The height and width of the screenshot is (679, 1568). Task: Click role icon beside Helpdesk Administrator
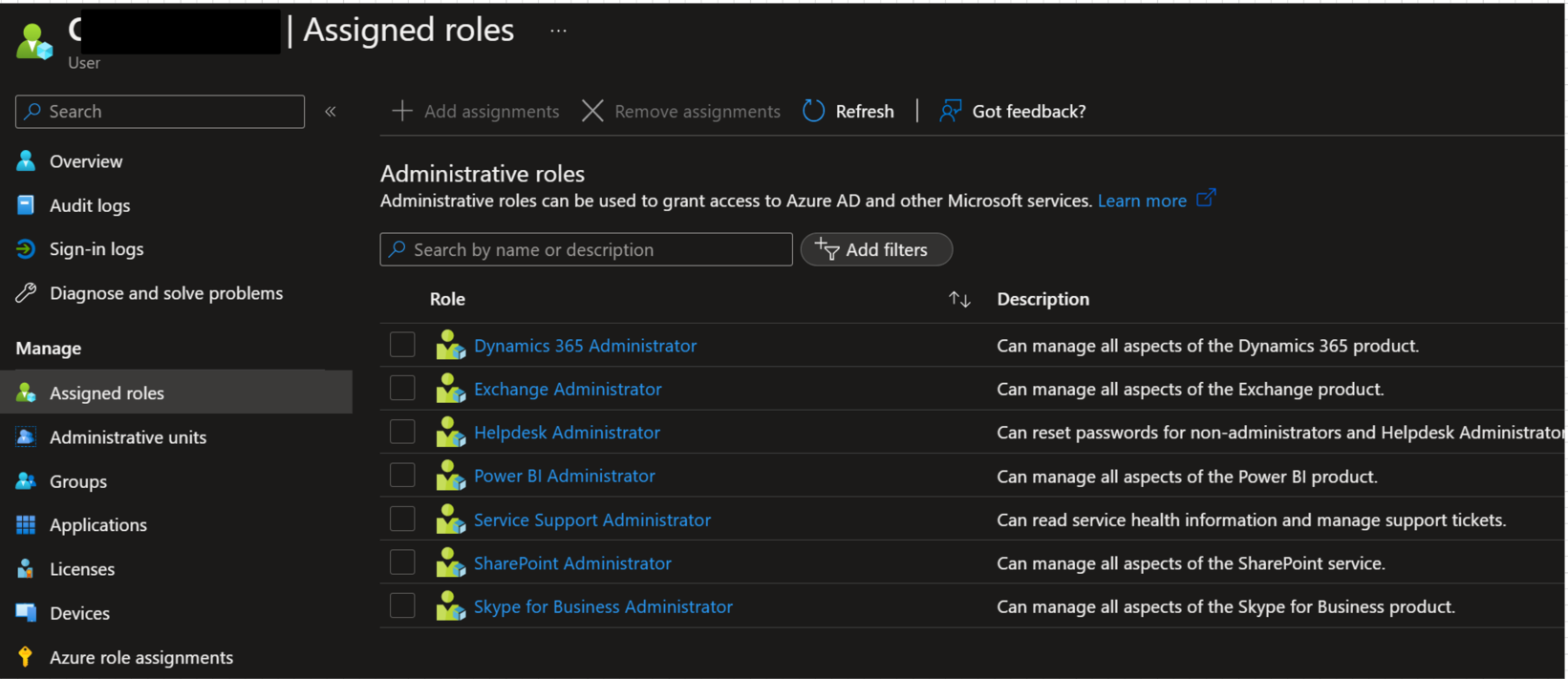coord(450,432)
